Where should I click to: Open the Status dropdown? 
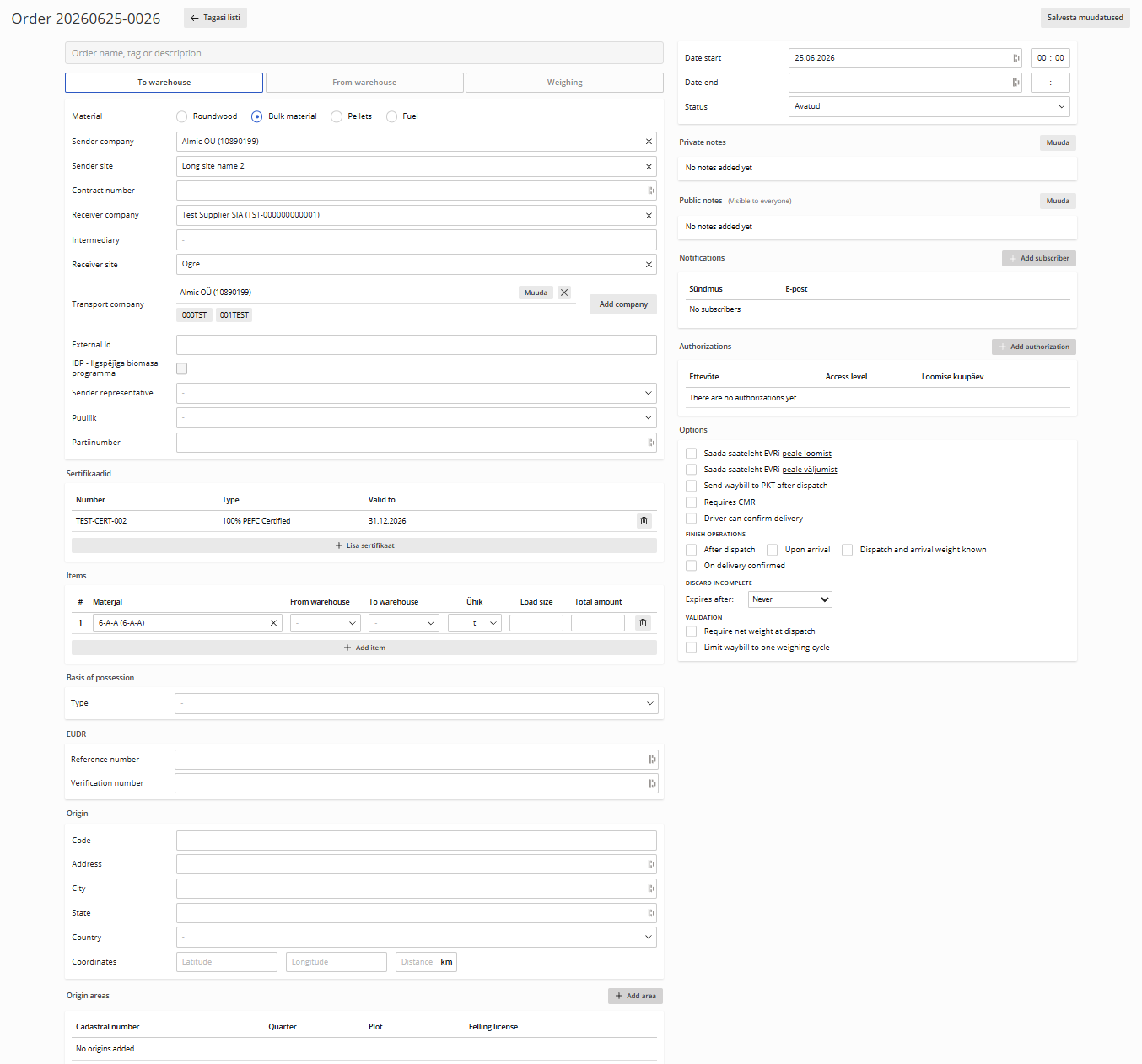pyautogui.click(x=929, y=106)
